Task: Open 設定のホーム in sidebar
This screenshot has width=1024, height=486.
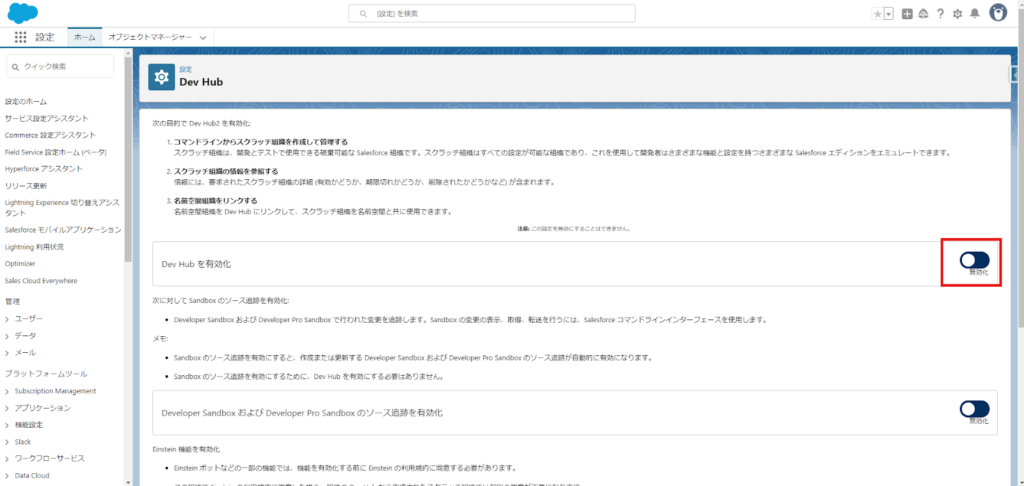Action: point(25,102)
